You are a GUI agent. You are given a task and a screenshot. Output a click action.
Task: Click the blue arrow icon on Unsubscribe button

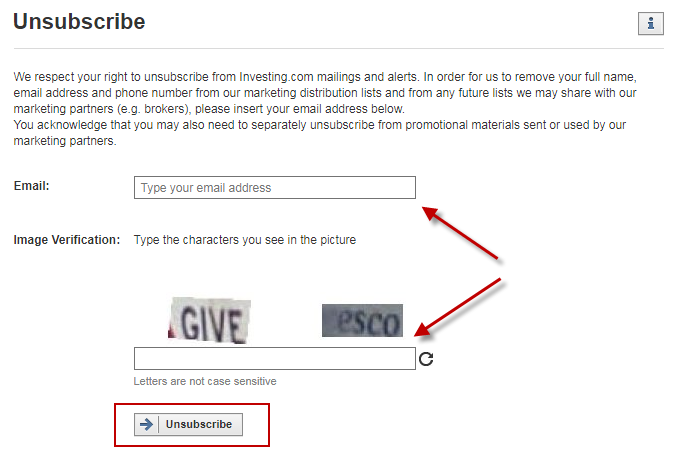(147, 424)
